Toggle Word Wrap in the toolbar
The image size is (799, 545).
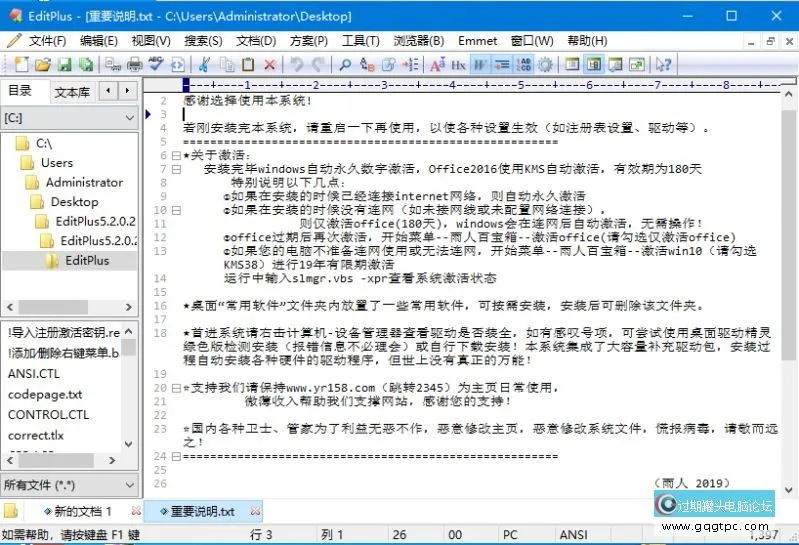(481, 65)
